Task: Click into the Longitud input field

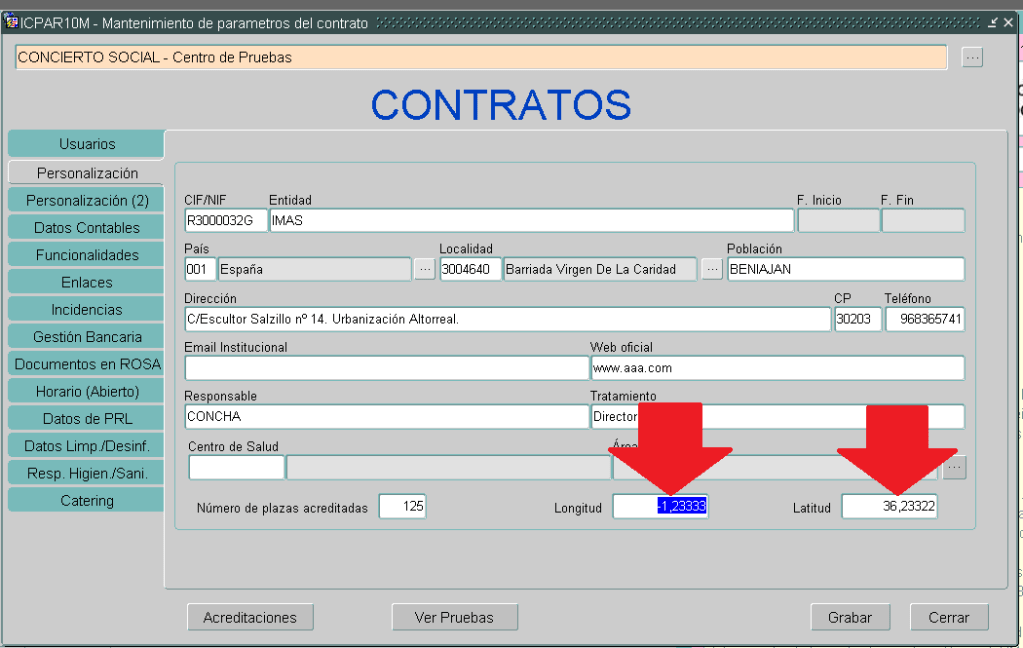Action: point(660,507)
